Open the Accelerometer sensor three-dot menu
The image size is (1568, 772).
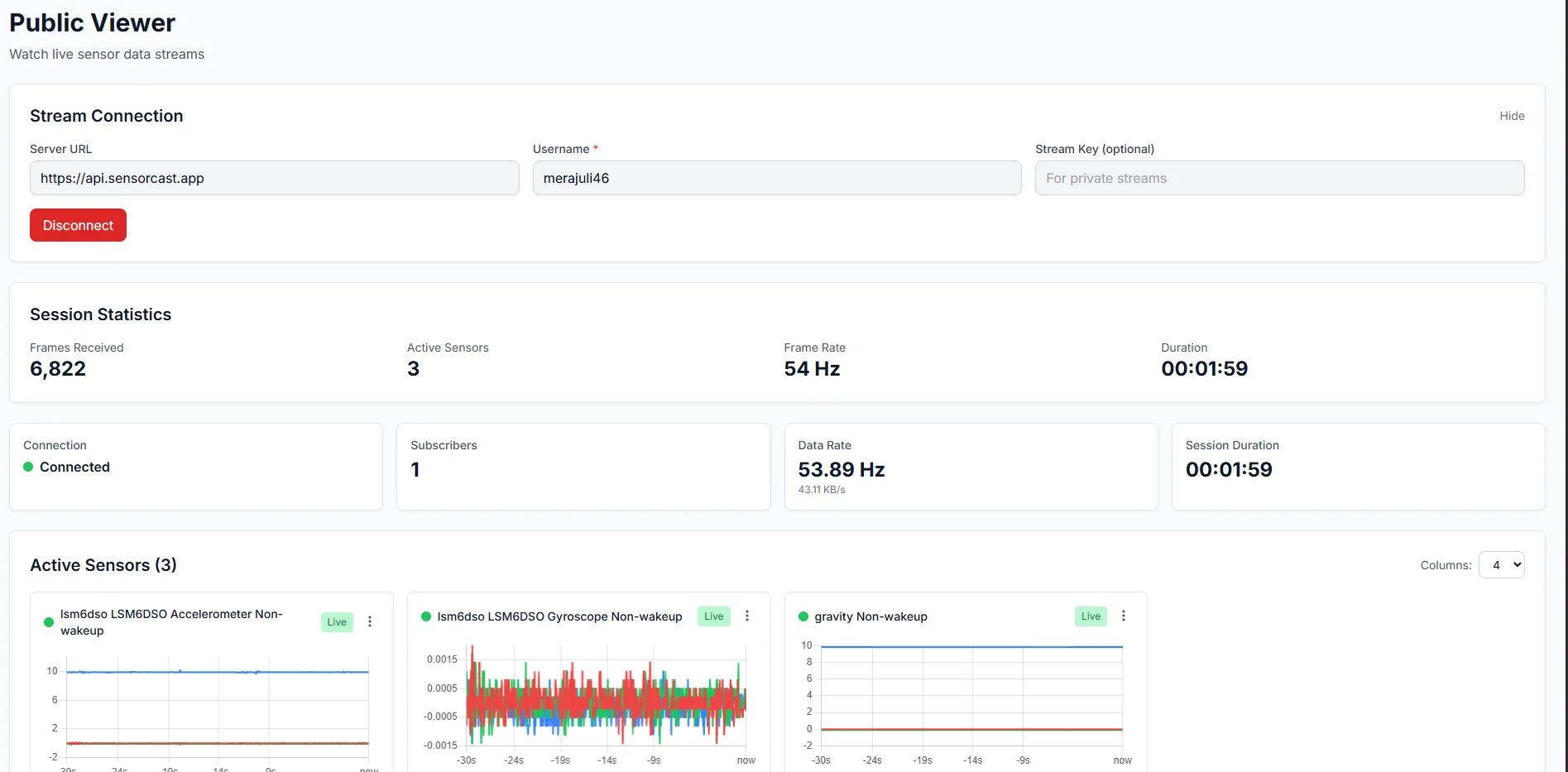370,622
